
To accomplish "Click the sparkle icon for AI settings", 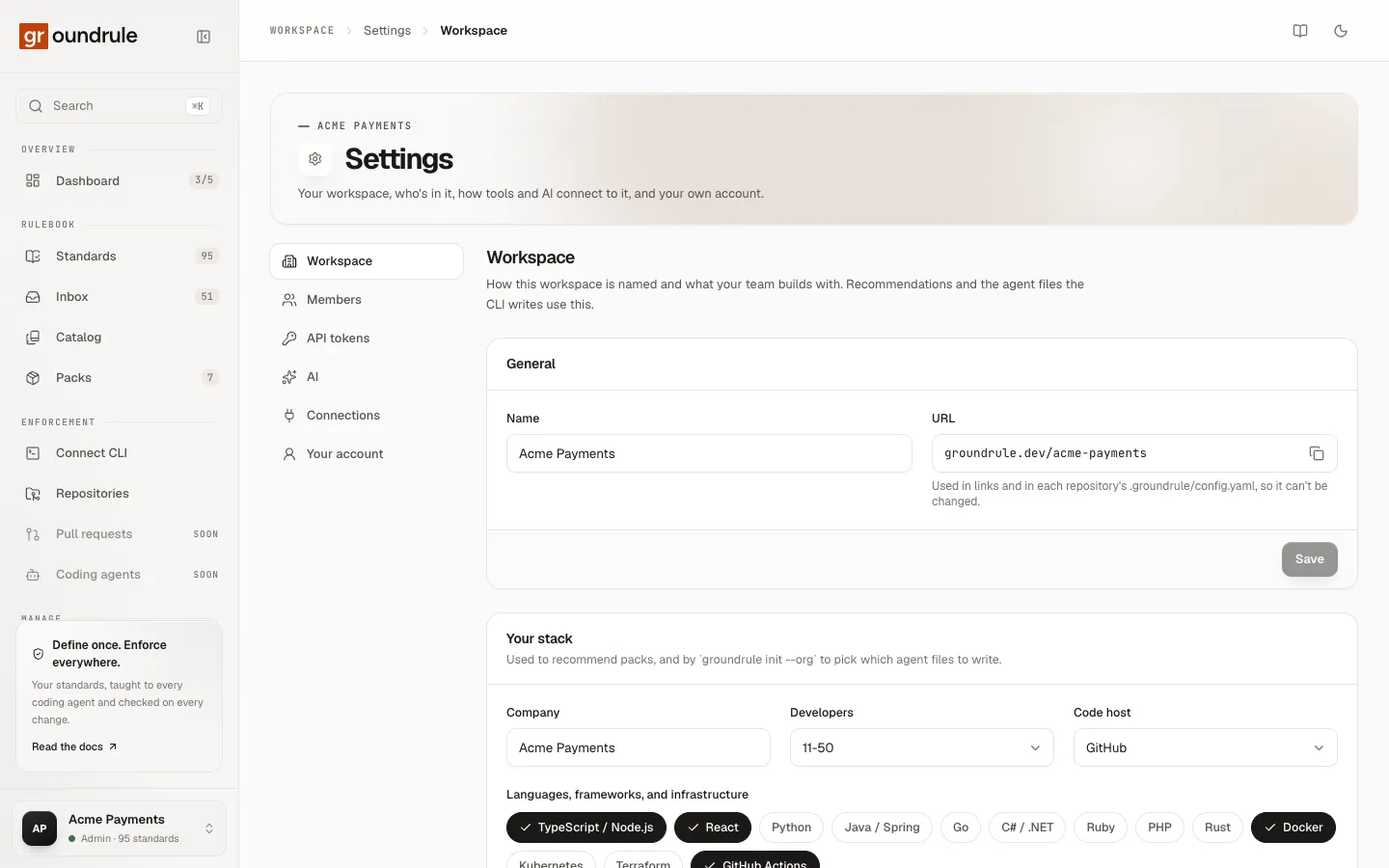I will (x=289, y=377).
